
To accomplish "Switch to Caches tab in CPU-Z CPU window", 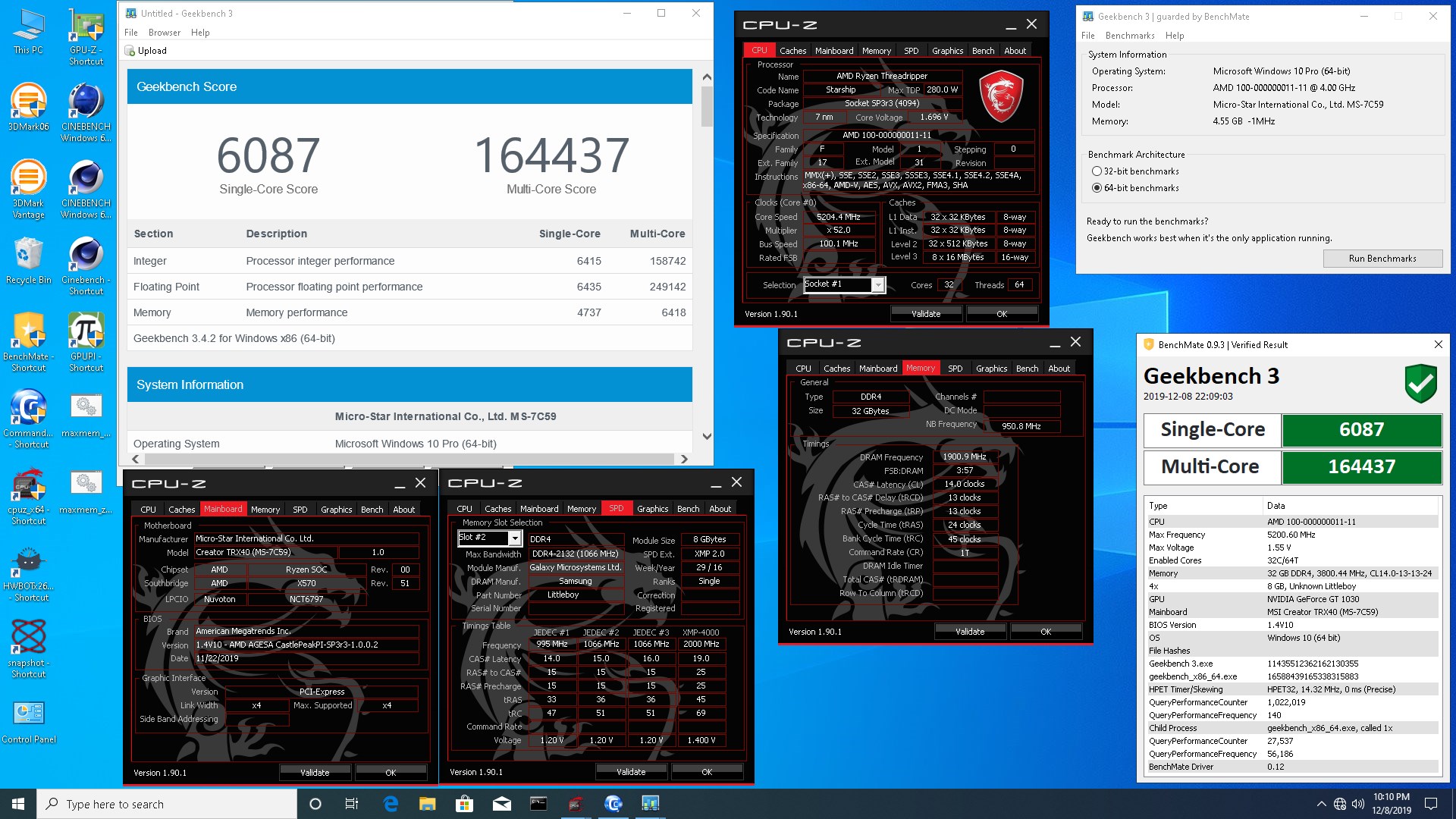I will click(x=792, y=51).
